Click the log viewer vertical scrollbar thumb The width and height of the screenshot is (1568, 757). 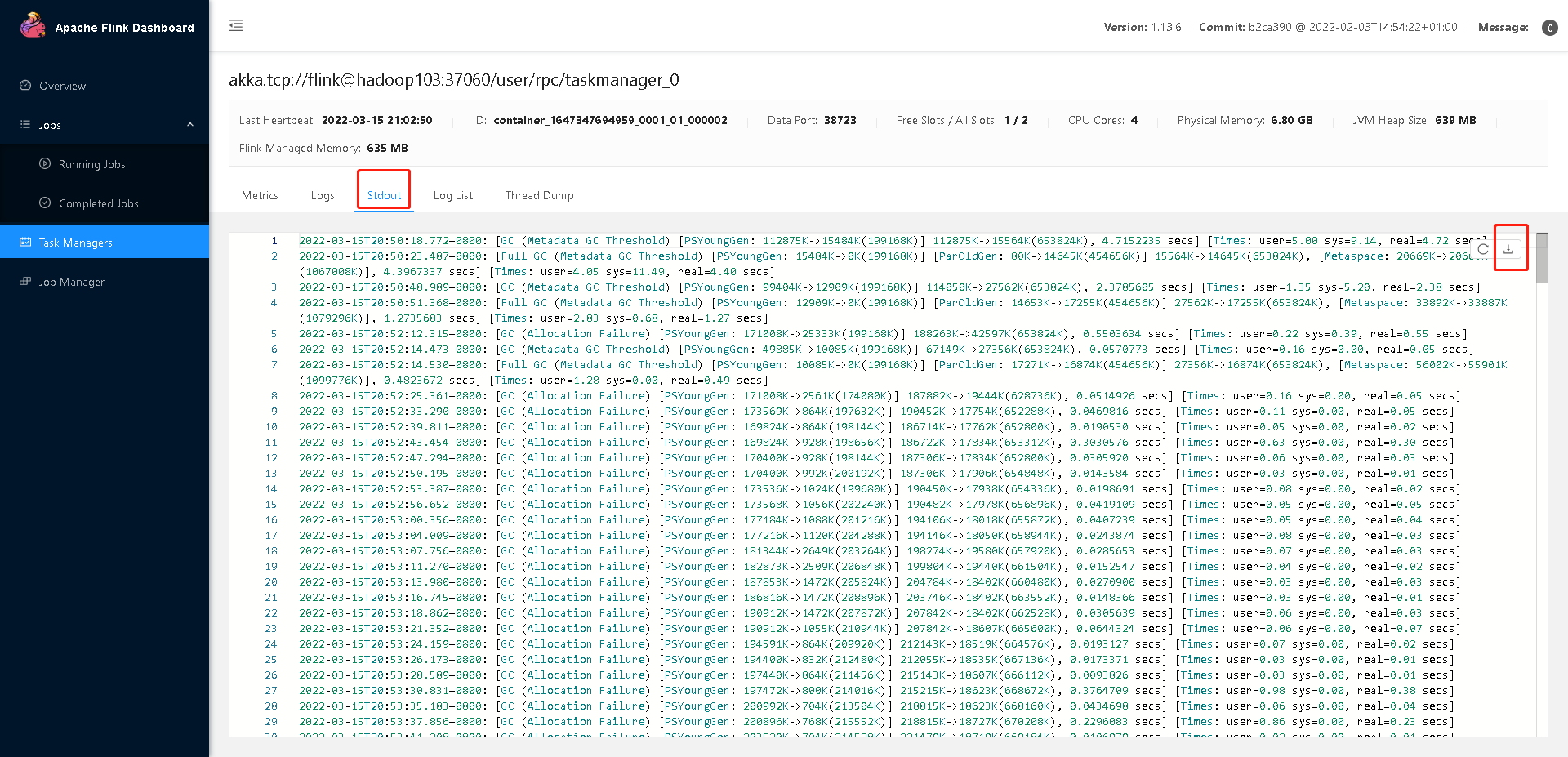coord(1542,259)
